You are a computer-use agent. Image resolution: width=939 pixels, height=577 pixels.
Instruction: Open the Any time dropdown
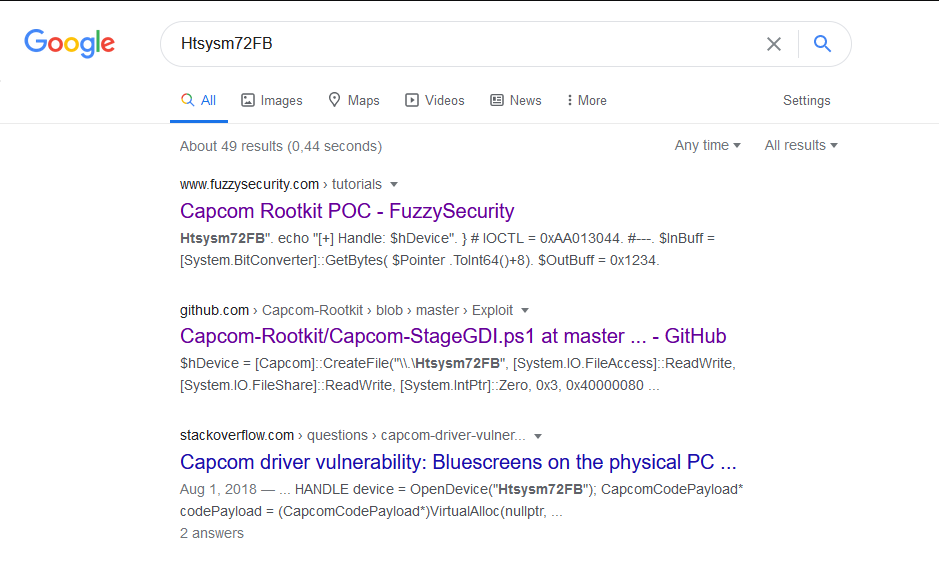[x=708, y=145]
